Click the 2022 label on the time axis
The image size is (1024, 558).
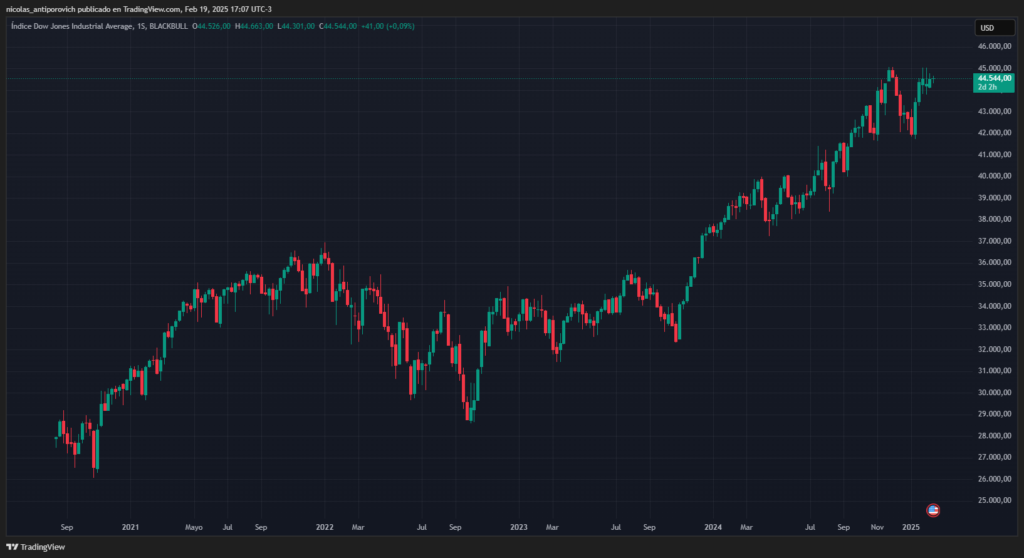pyautogui.click(x=325, y=527)
